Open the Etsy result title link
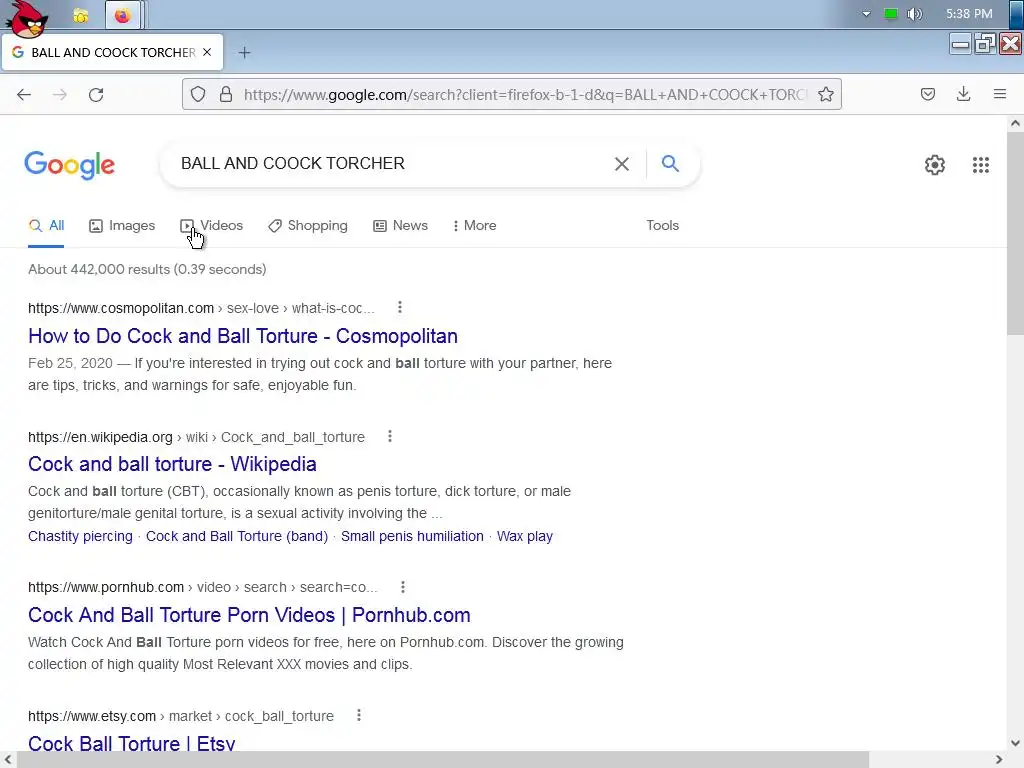 click(131, 743)
